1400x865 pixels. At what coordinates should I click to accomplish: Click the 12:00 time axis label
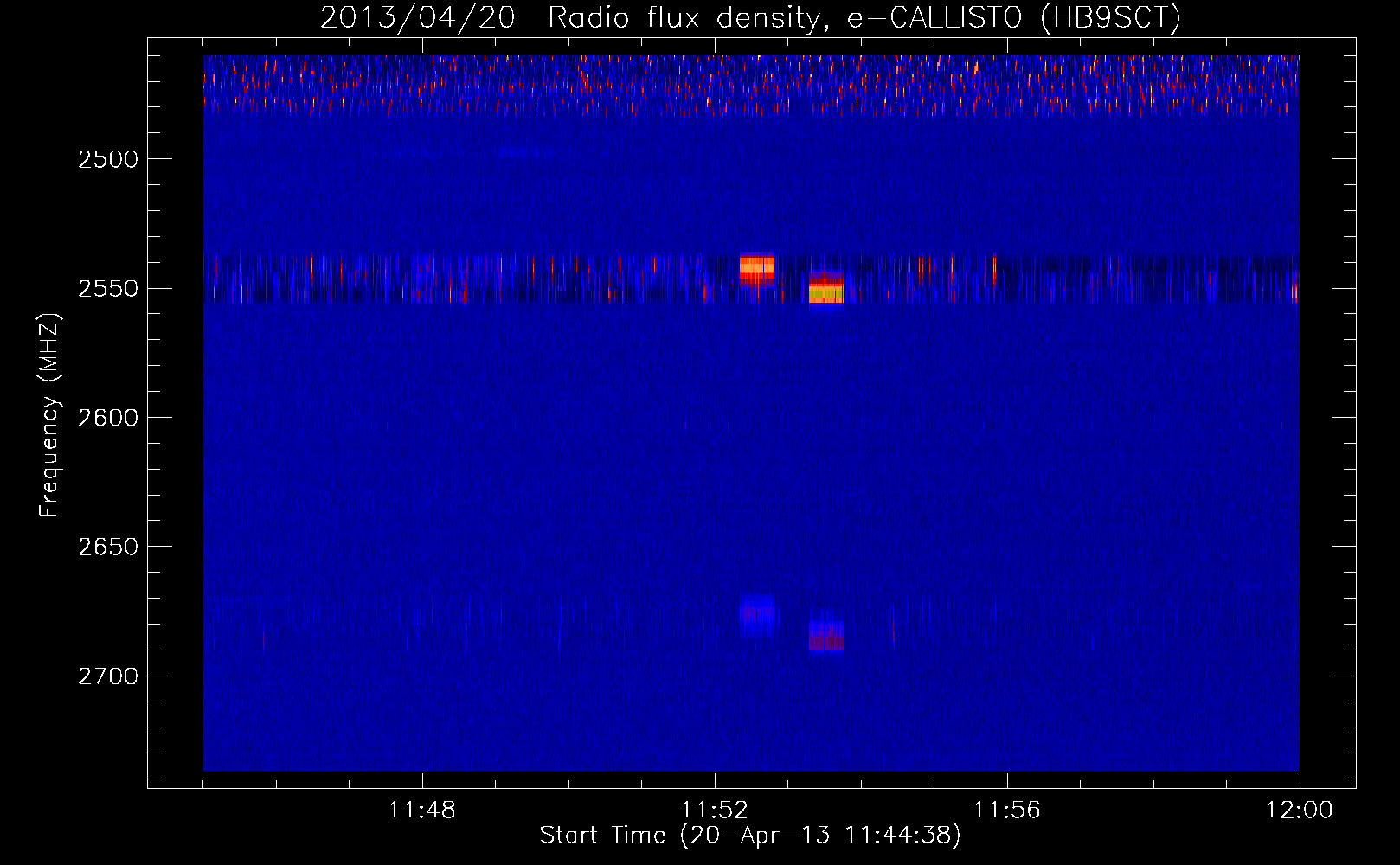[x=1300, y=811]
